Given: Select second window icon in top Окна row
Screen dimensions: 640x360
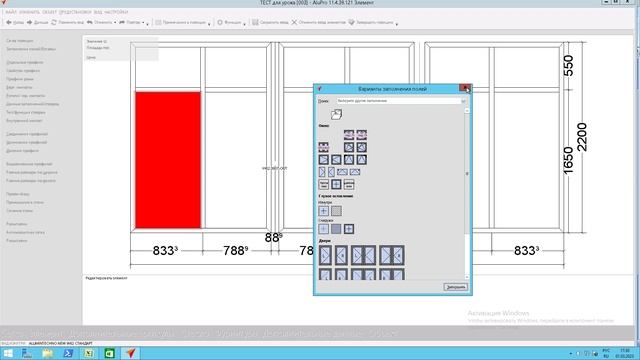Looking at the screenshot, I should pos(362,135).
